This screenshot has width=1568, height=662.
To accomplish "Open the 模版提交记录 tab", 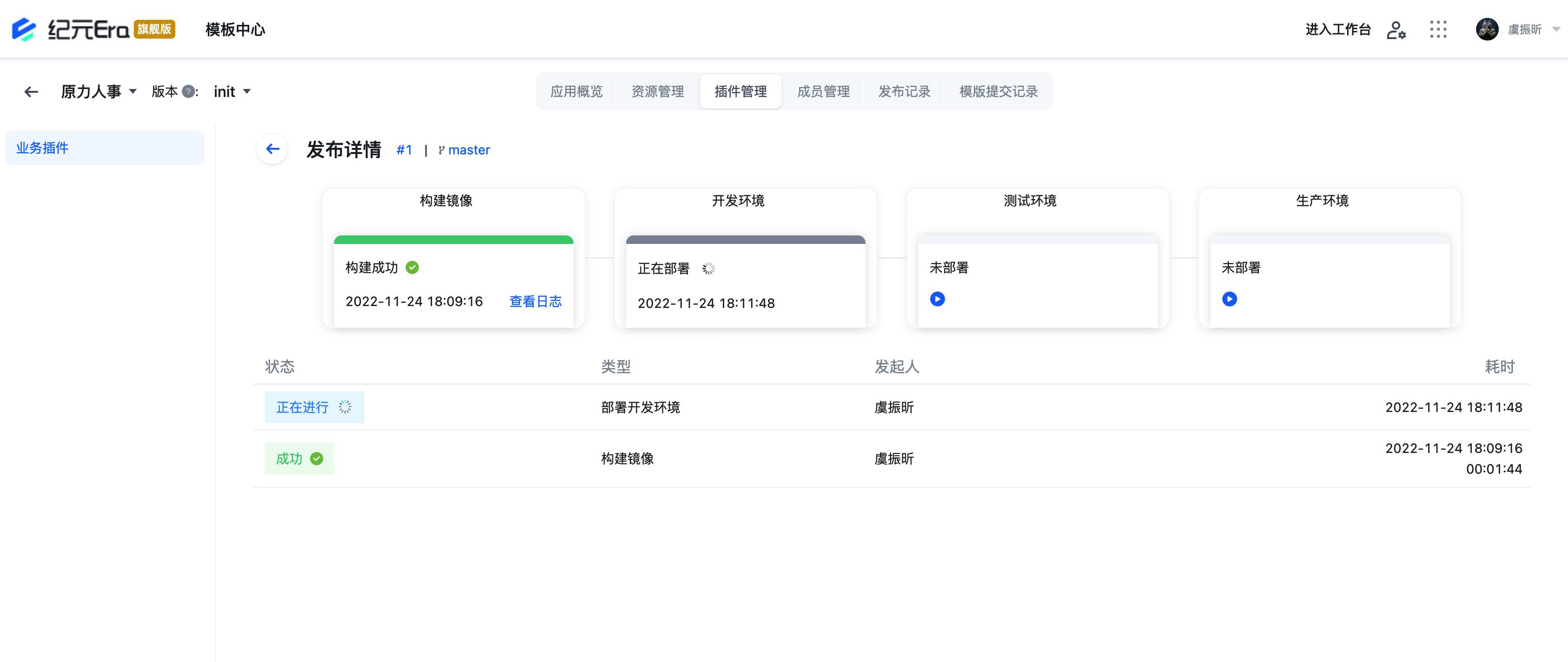I will [998, 92].
